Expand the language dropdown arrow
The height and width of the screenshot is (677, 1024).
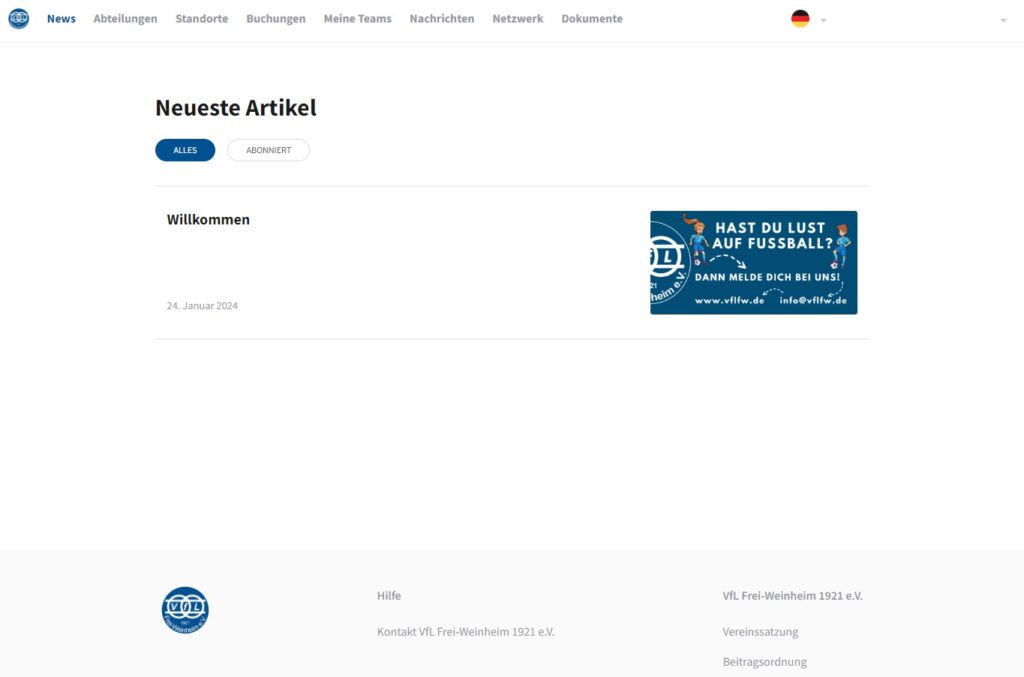pos(823,20)
